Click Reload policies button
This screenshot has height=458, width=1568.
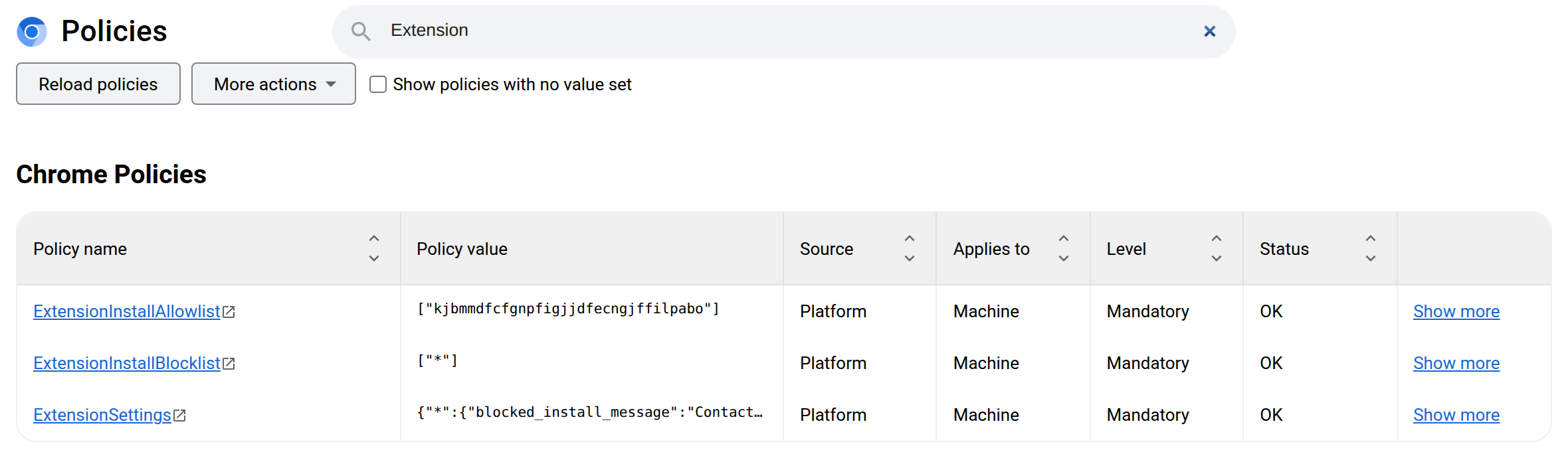point(98,84)
